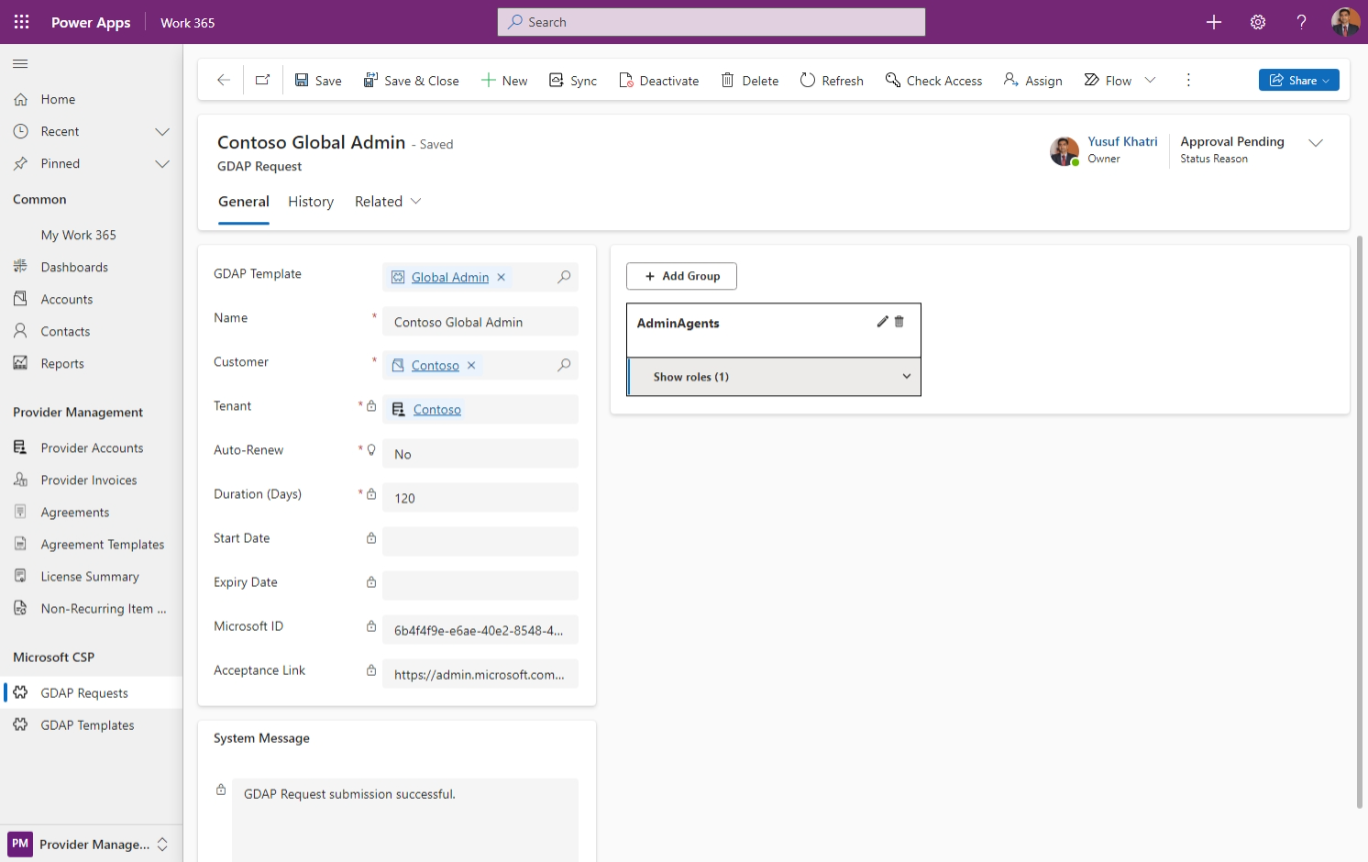Expand the header status chevron
The image size is (1368, 862).
click(1316, 143)
